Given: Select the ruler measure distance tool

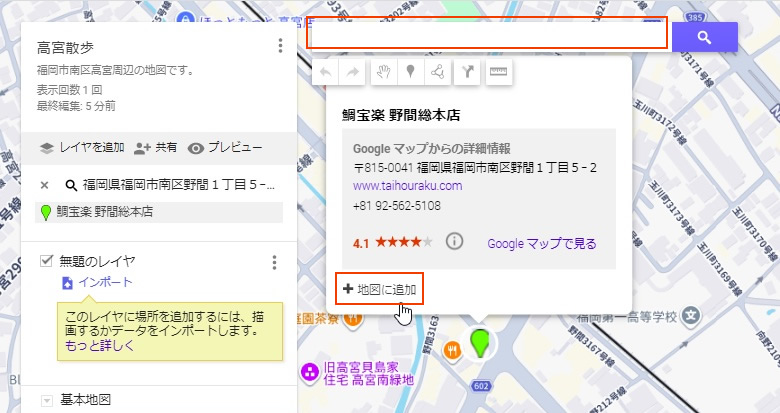Looking at the screenshot, I should click(x=497, y=73).
